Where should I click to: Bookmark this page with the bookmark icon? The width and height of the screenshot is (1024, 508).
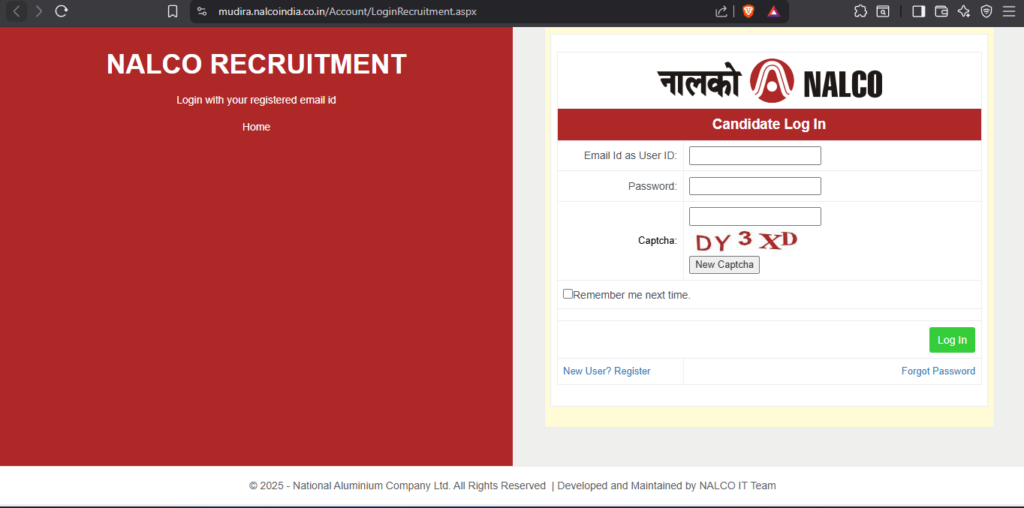(173, 11)
